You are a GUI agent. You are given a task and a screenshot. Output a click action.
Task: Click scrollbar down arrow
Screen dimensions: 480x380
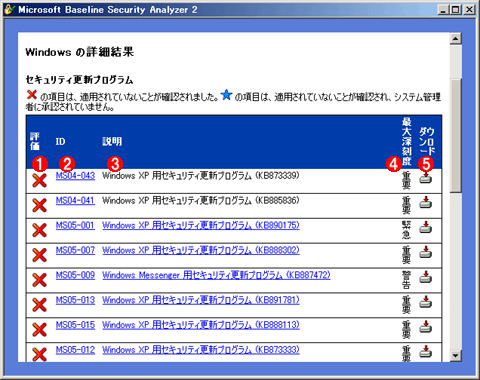tap(455, 355)
